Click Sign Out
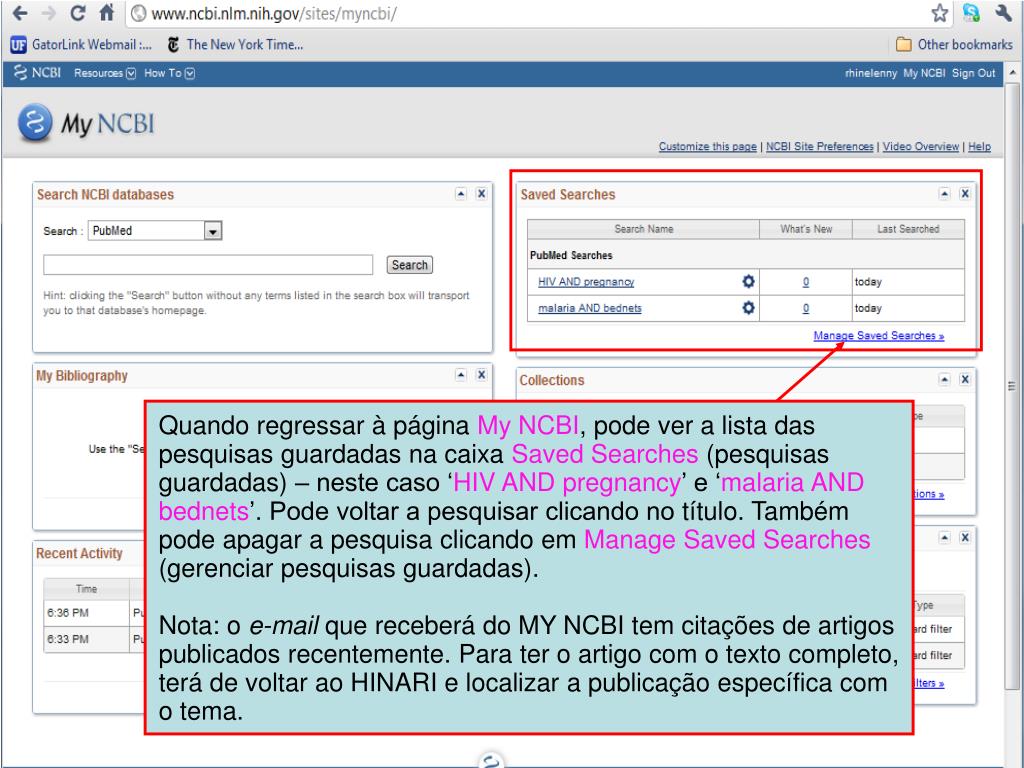The width and height of the screenshot is (1024, 768). 973,73
